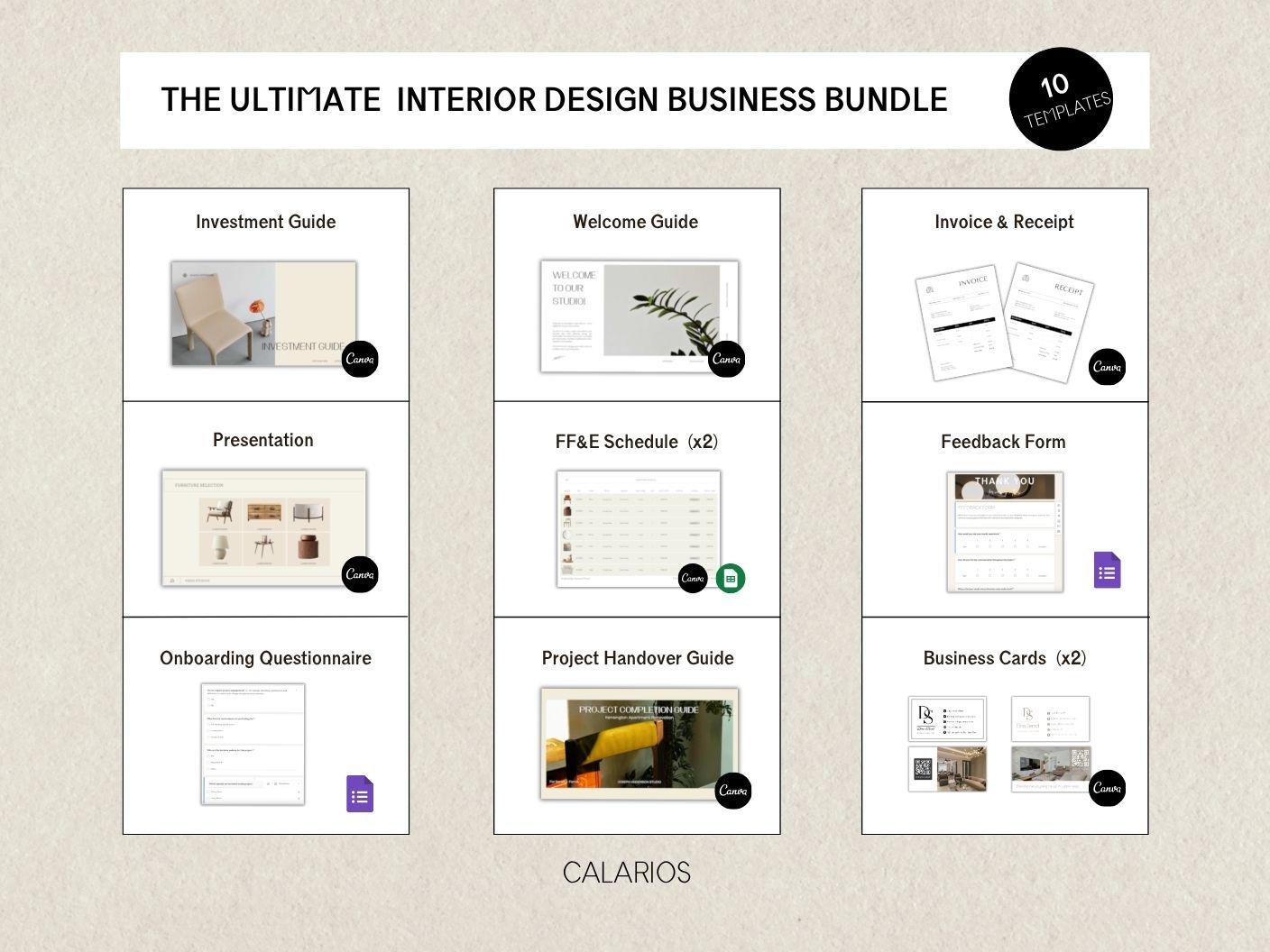
Task: Click the Ultimate Interior Design Business Bundle heading
Action: tap(554, 99)
